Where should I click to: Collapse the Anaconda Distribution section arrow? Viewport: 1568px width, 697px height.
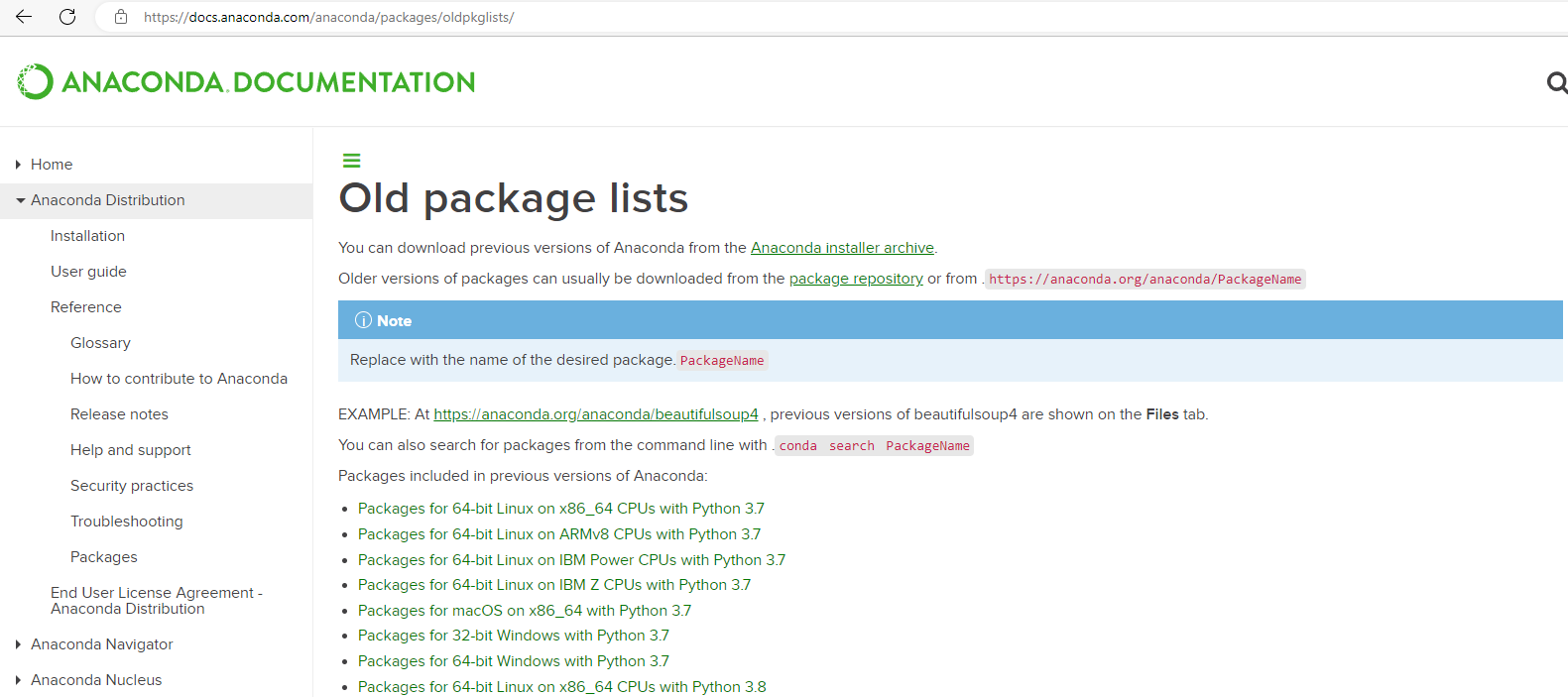click(x=20, y=200)
